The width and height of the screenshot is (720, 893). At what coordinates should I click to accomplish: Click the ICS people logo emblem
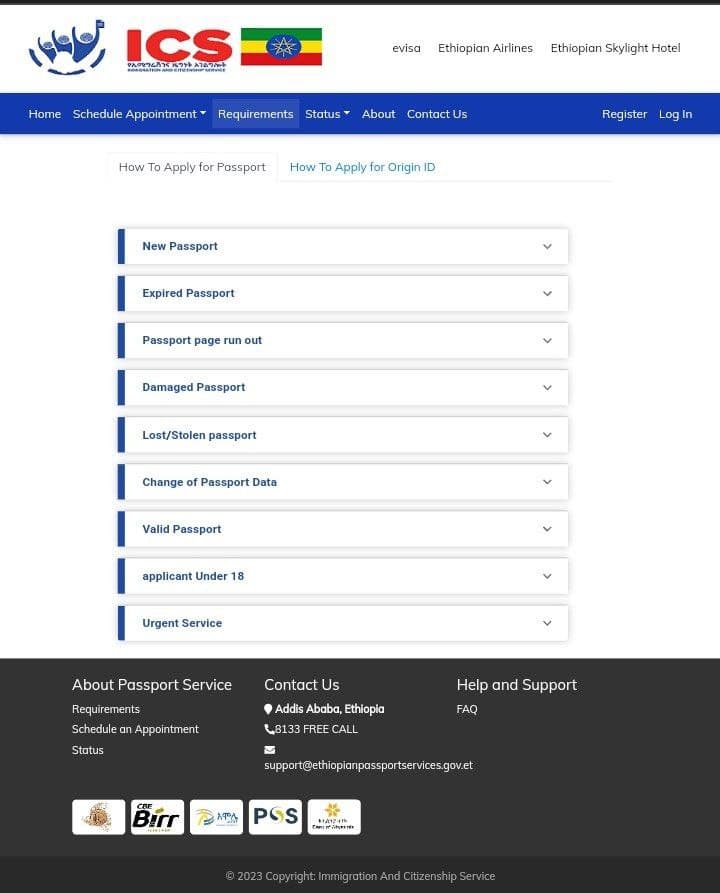point(67,47)
